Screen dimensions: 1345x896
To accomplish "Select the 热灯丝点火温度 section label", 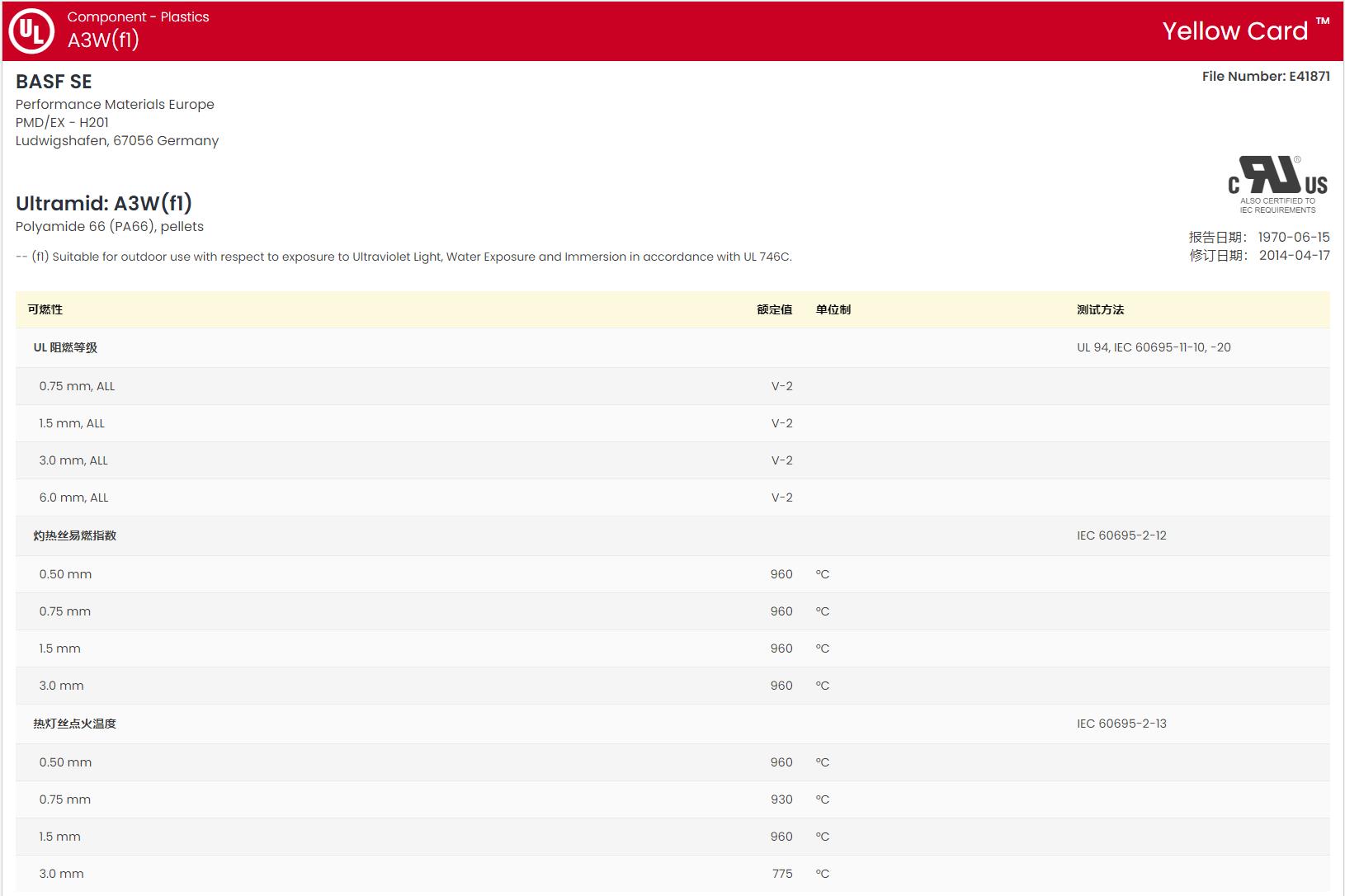I will [x=74, y=724].
